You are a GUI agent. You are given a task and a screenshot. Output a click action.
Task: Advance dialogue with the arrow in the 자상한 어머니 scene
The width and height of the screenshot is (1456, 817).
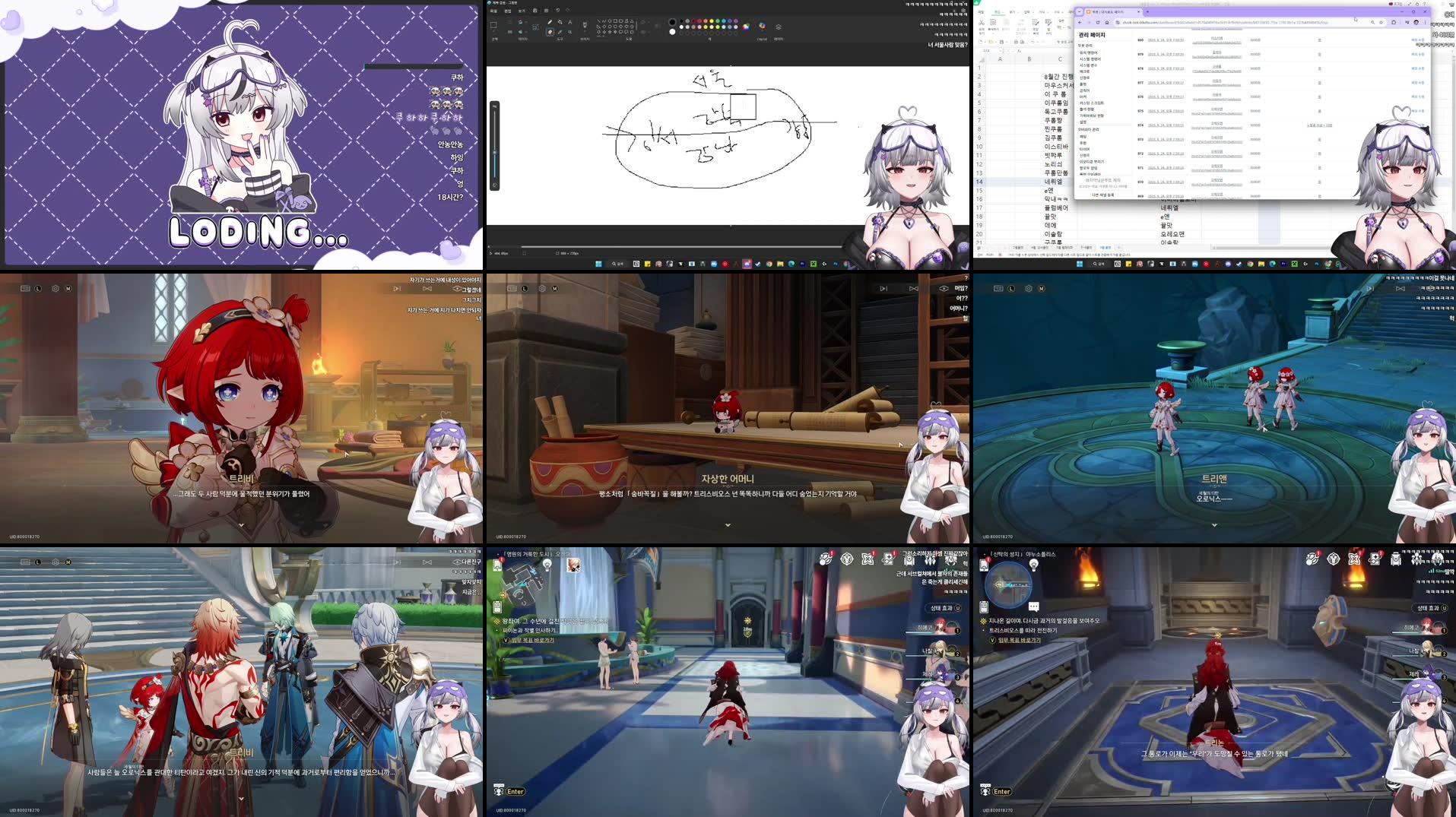click(x=728, y=525)
